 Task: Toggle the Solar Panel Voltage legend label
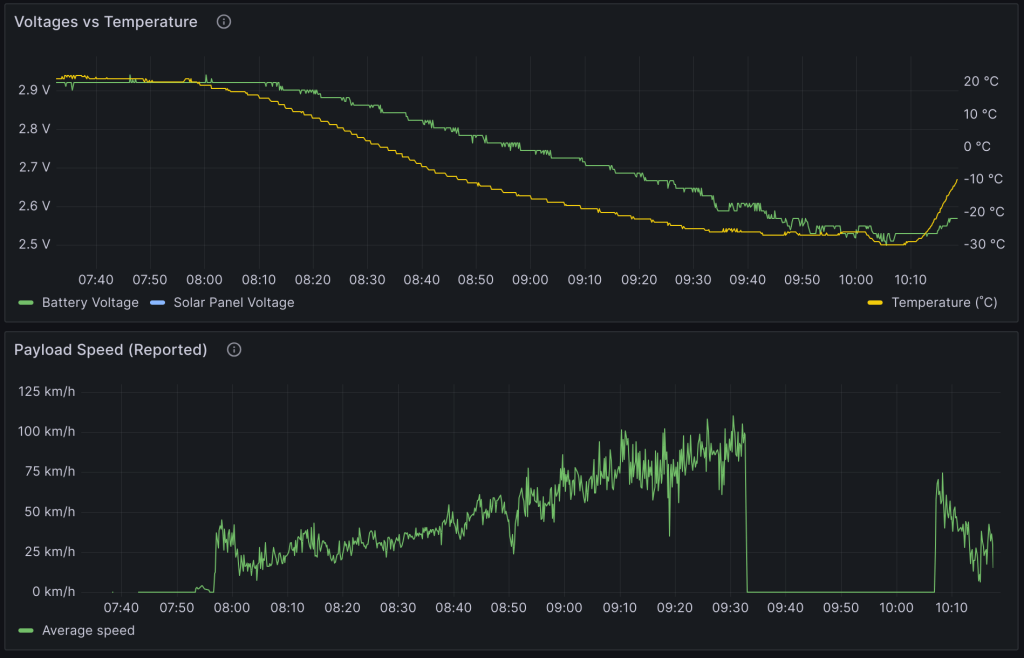[233, 302]
